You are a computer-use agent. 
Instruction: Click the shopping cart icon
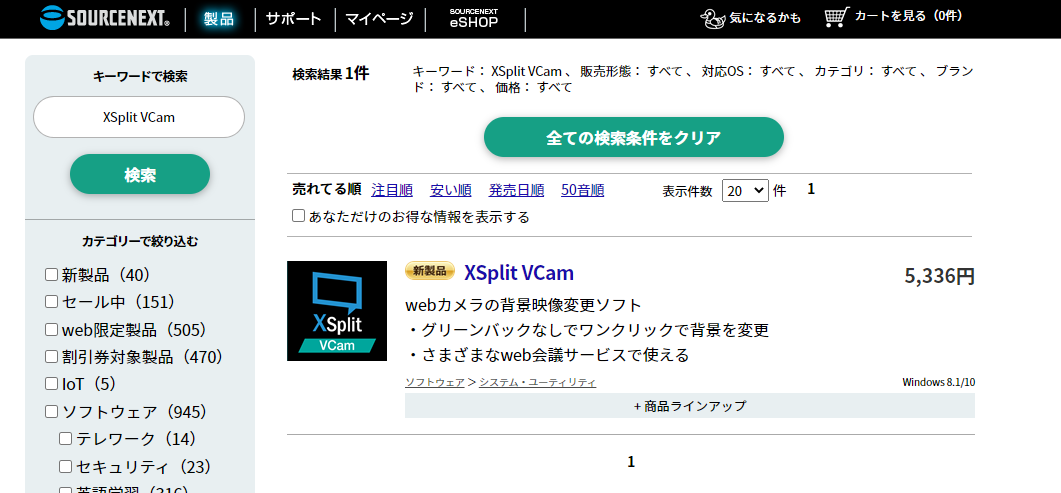coord(837,17)
